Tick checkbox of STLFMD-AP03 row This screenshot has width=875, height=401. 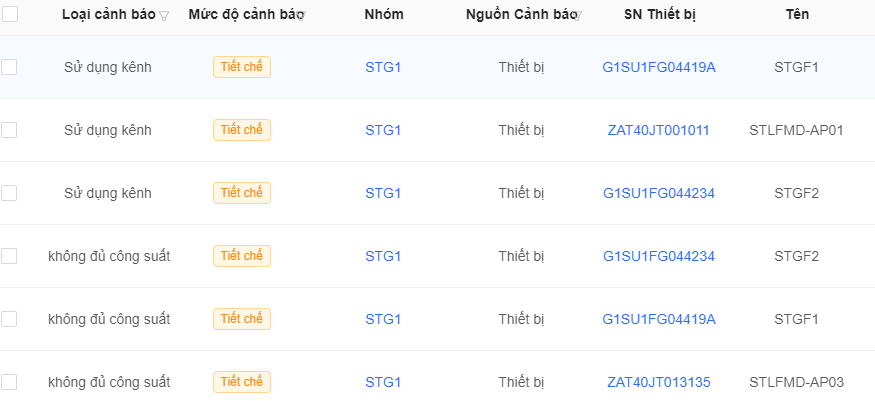tap(9, 382)
